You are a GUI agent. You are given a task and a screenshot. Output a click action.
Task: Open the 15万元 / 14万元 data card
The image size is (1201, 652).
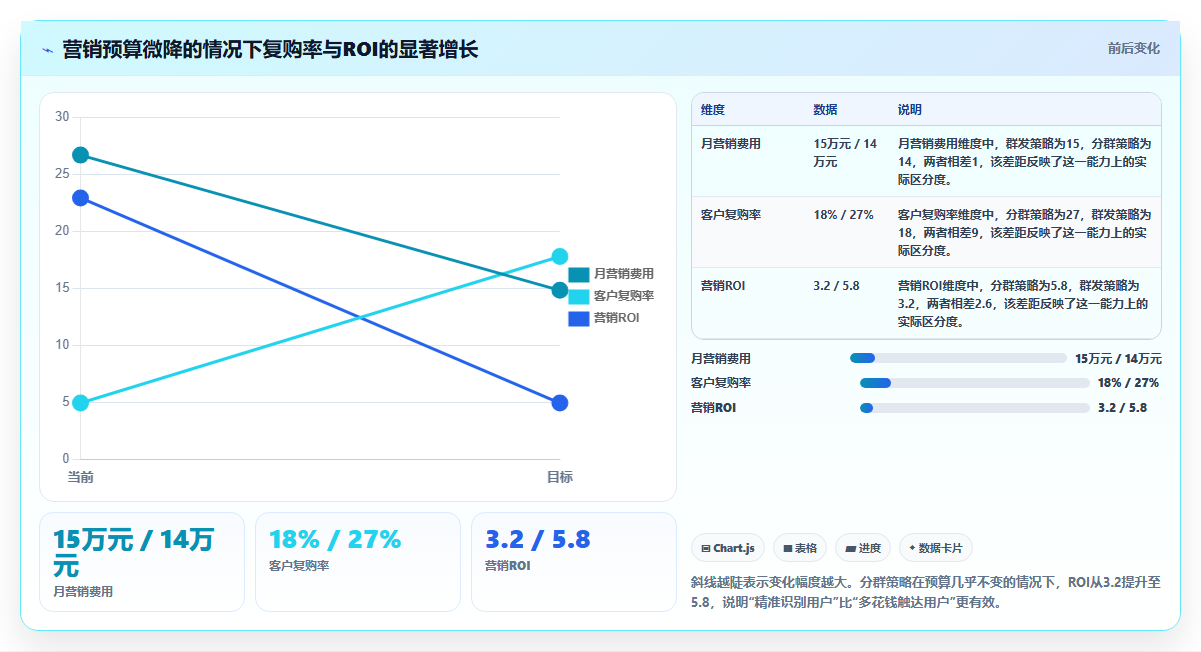[x=142, y=562]
